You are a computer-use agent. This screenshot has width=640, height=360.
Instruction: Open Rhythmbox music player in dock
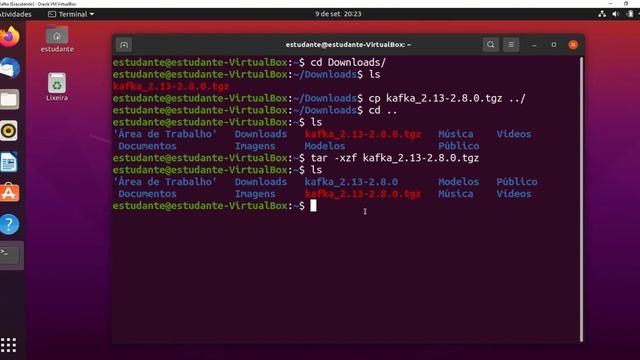(x=9, y=131)
